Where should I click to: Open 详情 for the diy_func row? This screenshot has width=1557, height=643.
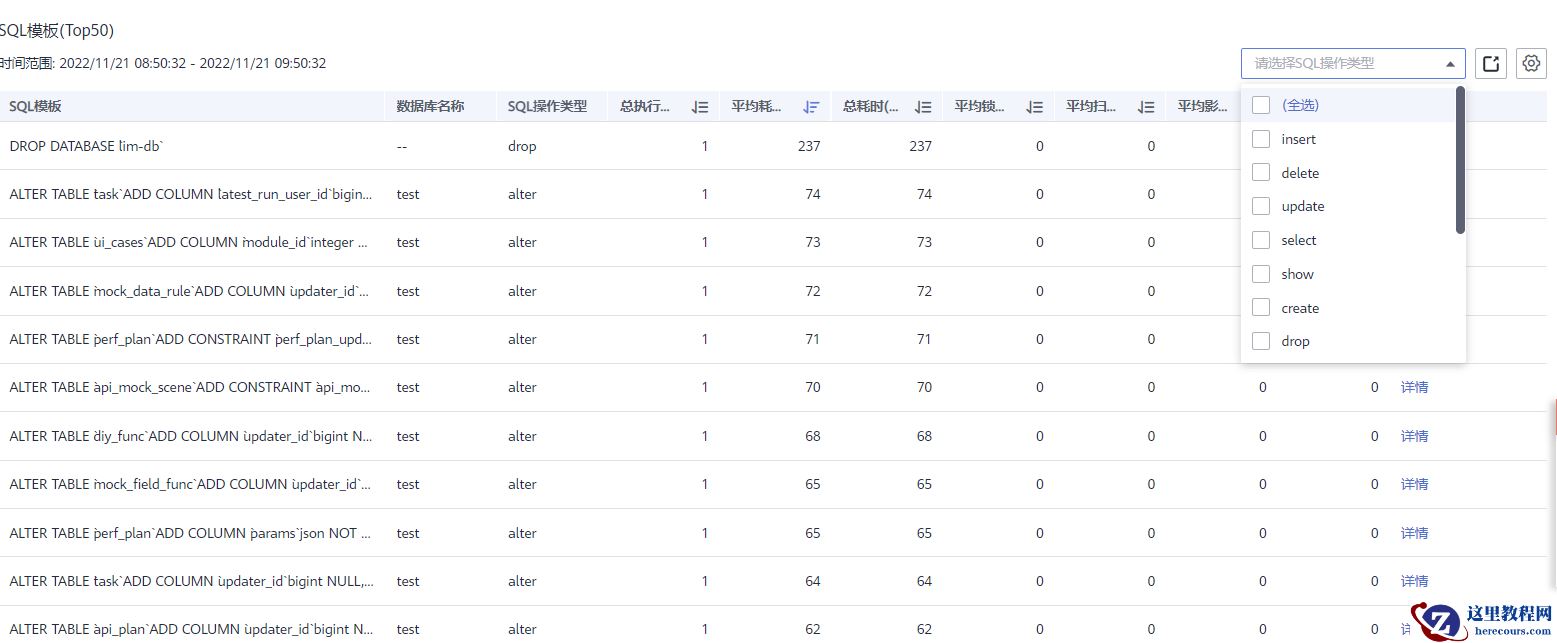coord(1414,436)
